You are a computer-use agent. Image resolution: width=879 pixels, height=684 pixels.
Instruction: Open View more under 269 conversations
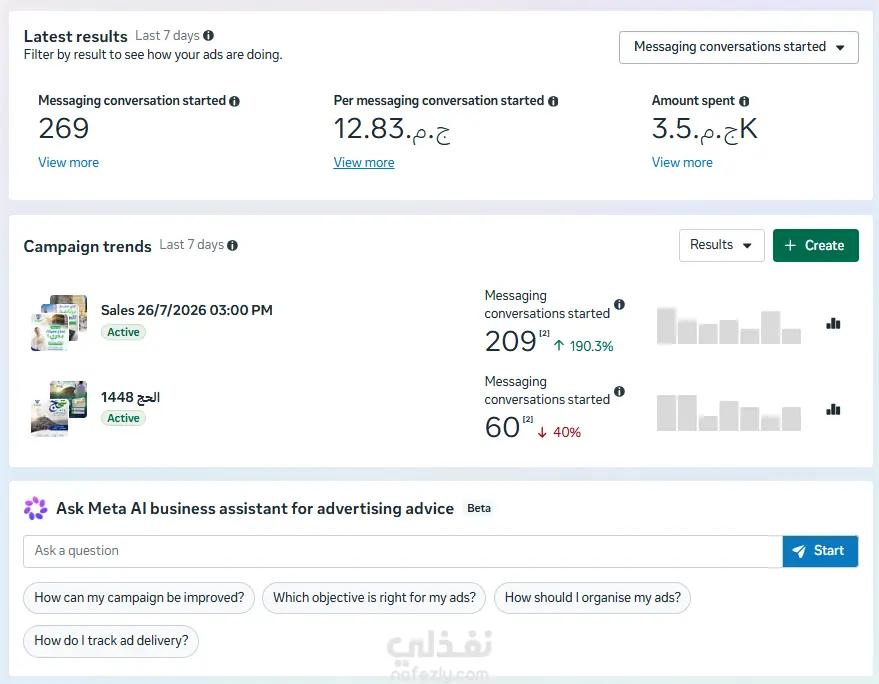point(68,163)
